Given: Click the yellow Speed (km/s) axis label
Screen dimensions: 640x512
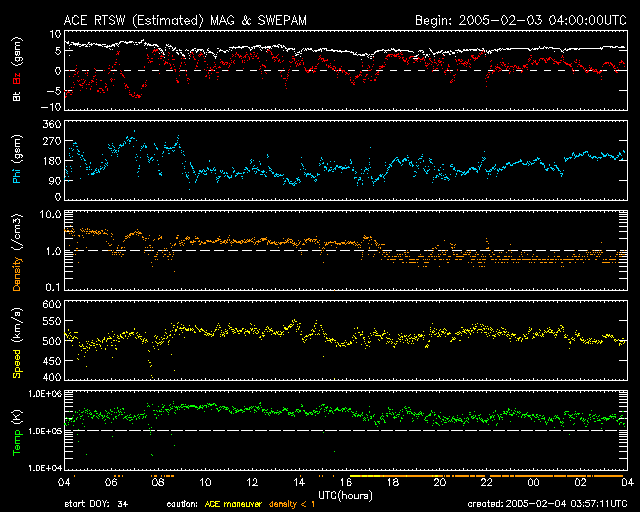Looking at the screenshot, I should point(17,347).
